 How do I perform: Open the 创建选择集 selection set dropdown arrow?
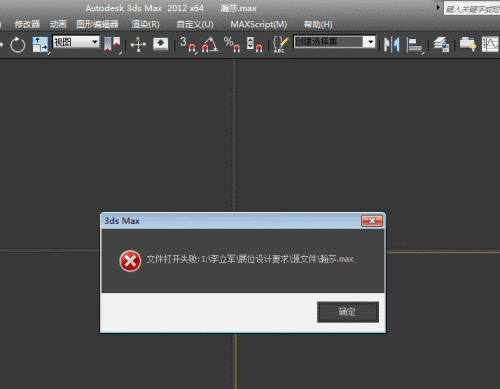[x=370, y=42]
